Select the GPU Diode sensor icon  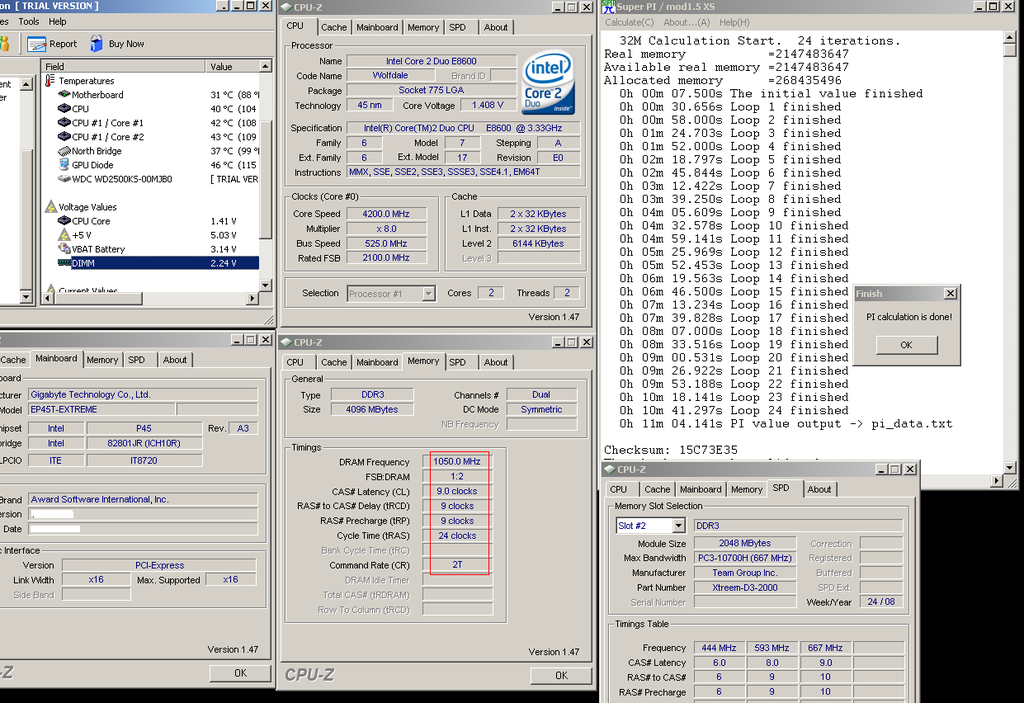click(x=64, y=165)
